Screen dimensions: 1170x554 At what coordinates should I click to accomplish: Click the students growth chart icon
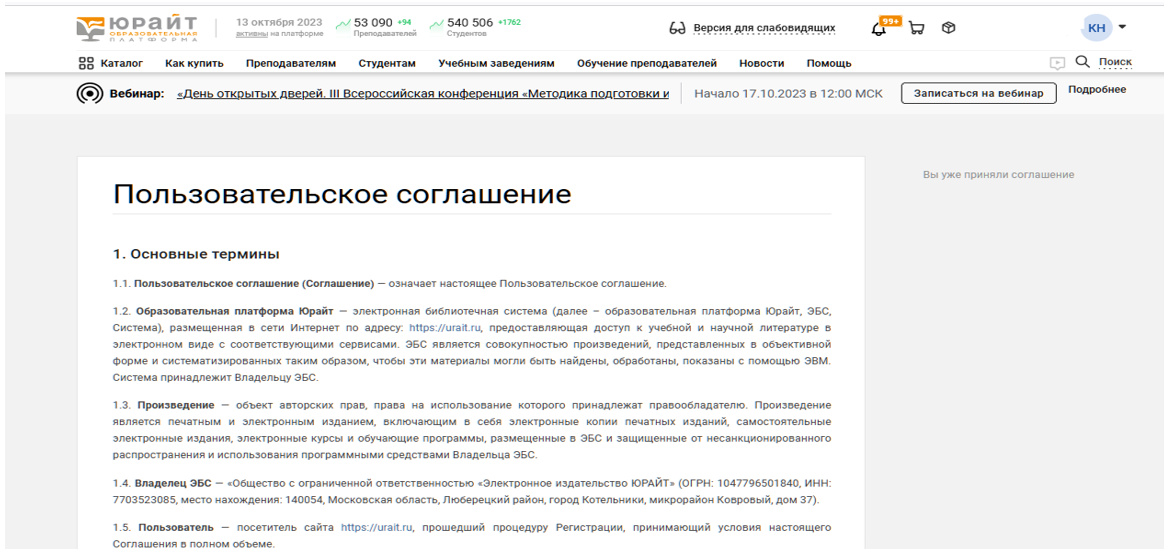coord(437,25)
